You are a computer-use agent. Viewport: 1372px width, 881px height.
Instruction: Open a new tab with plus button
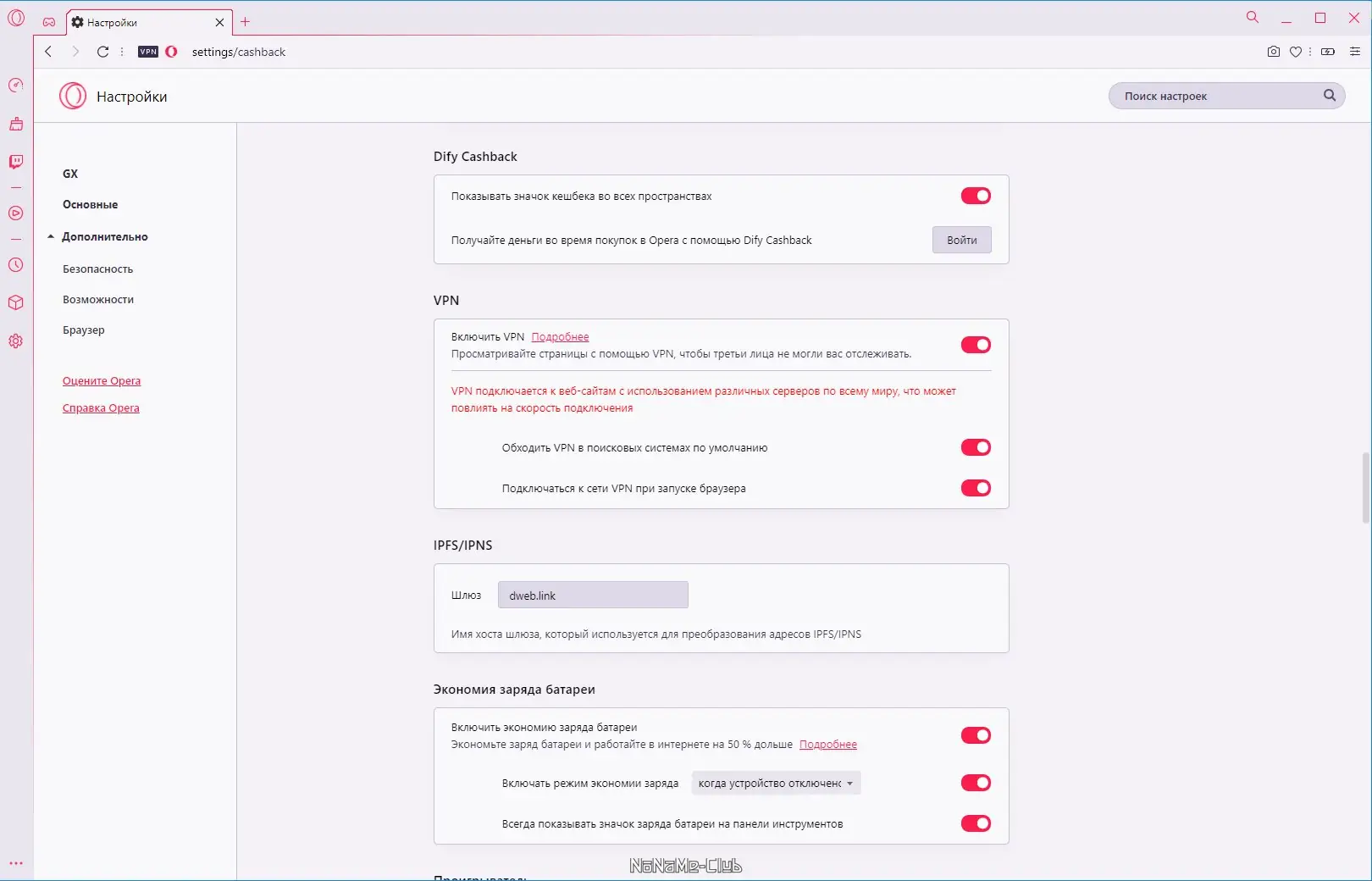coord(246,22)
